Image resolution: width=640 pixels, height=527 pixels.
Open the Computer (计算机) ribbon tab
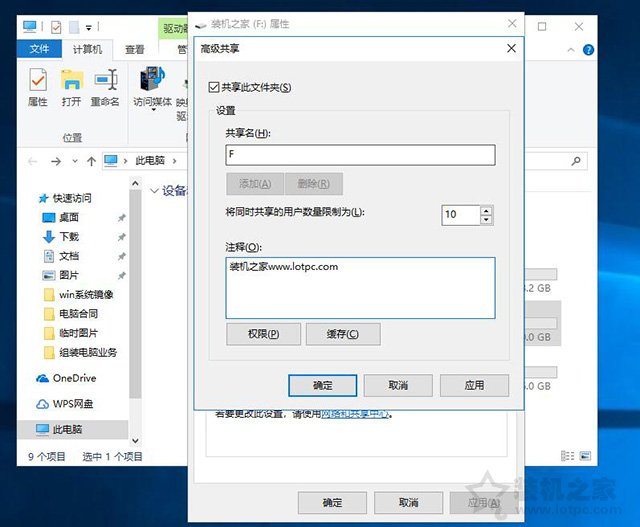pyautogui.click(x=87, y=49)
